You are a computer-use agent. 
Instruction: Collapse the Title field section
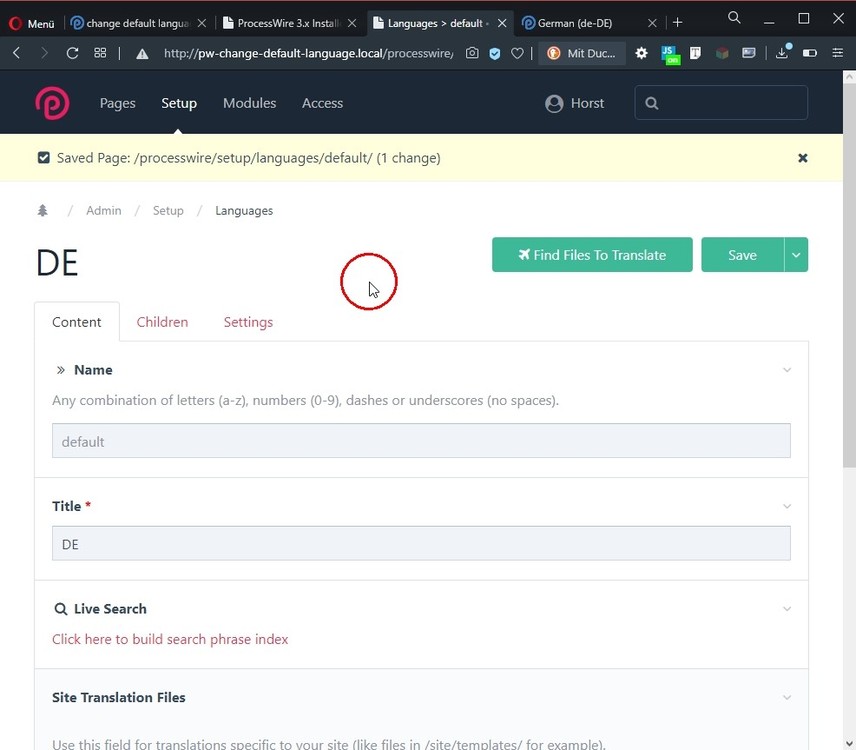pos(787,507)
